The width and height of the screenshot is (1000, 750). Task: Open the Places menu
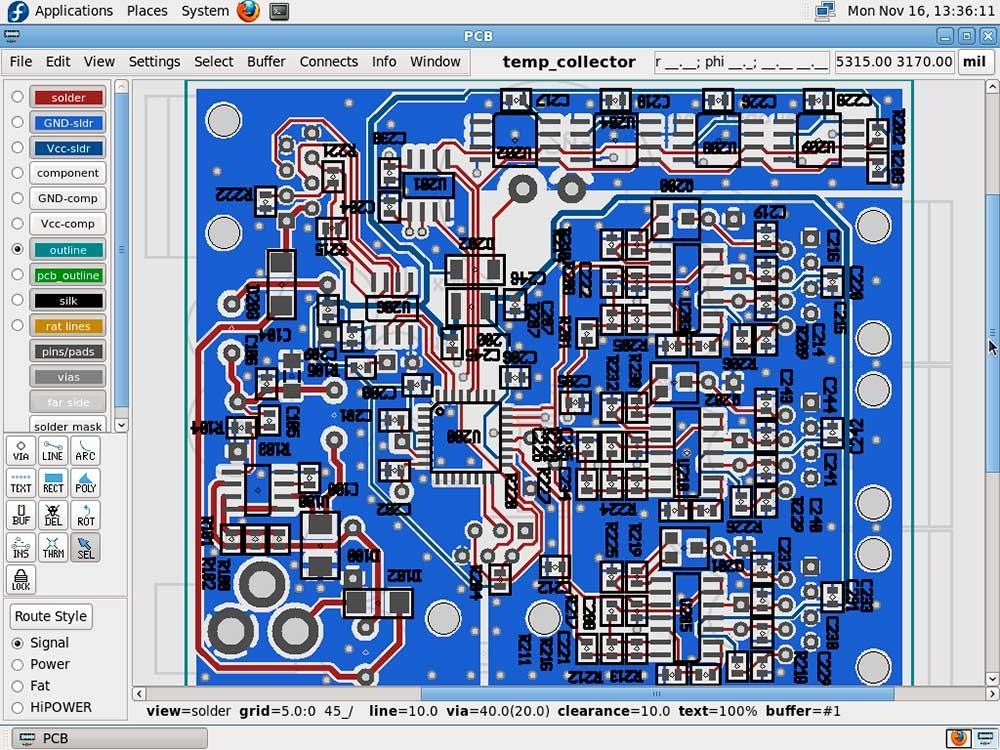[x=147, y=11]
